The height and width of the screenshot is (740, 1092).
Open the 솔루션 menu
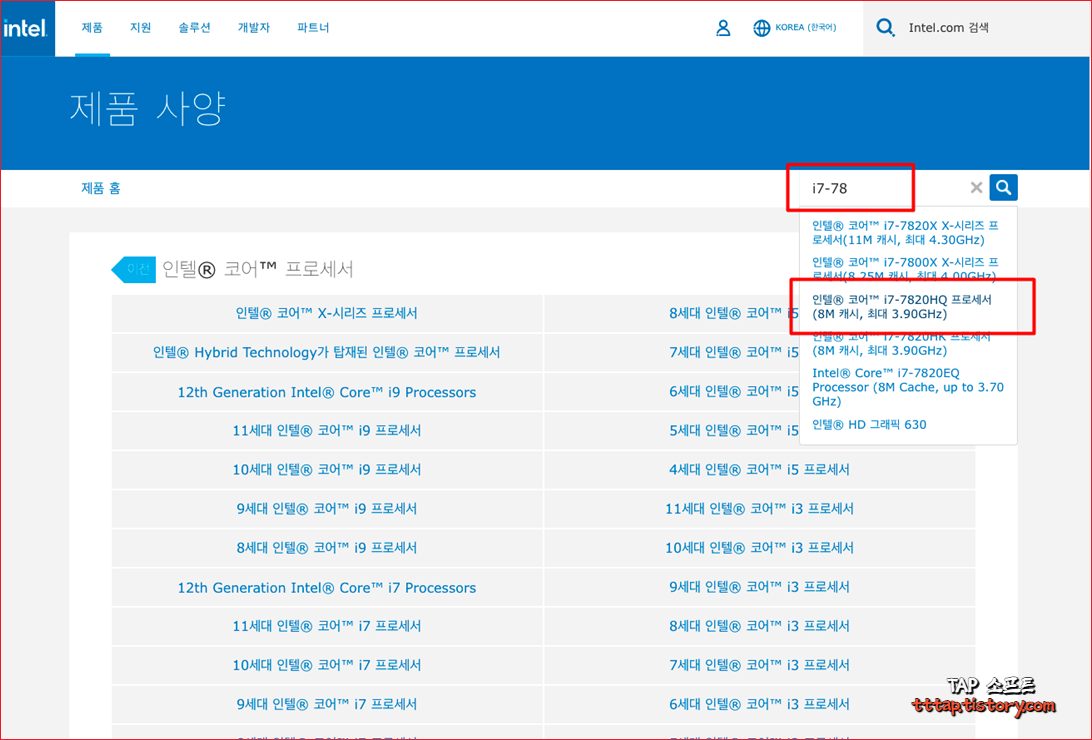(194, 28)
